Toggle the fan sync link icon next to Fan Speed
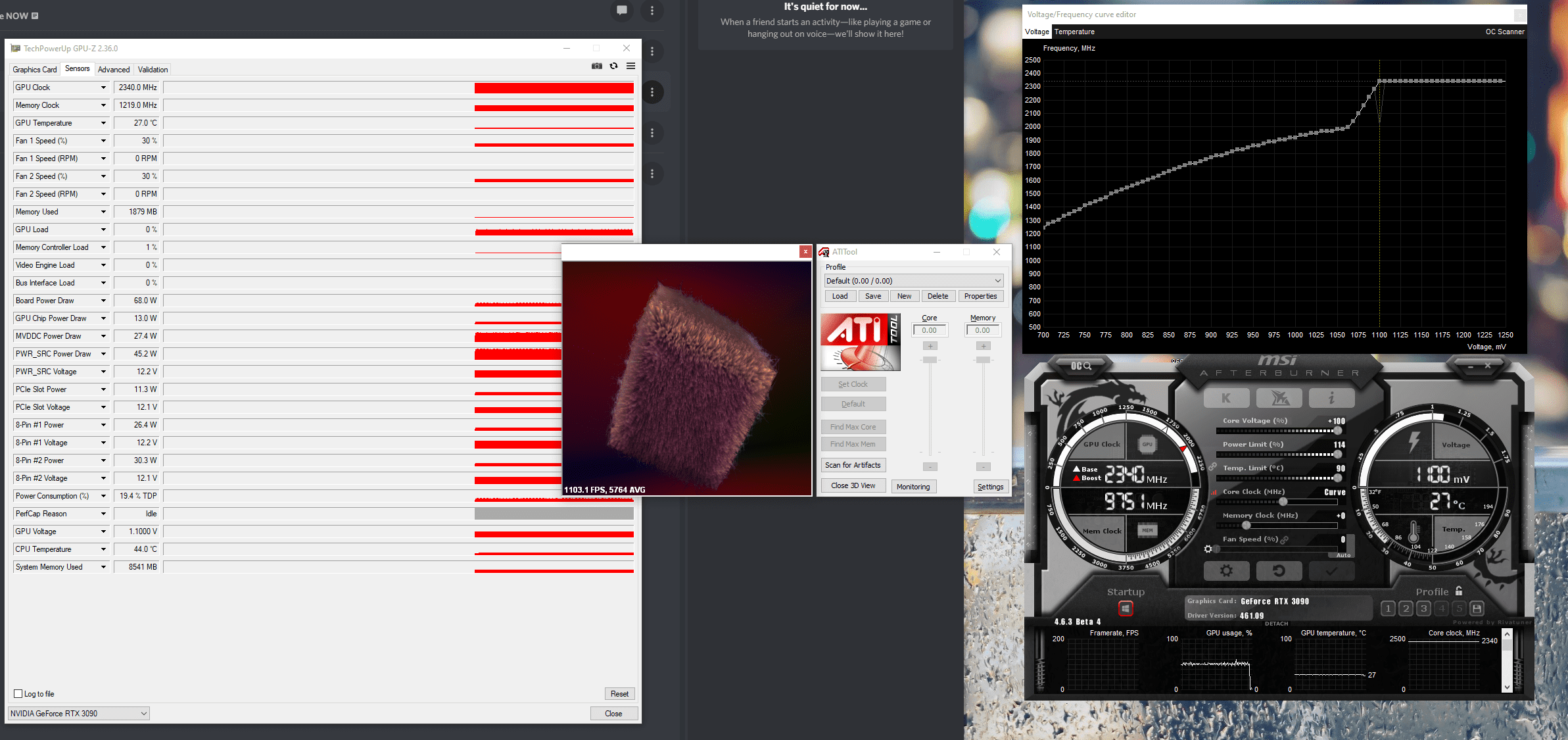Screen dimensions: 1568x740 tap(1284, 539)
